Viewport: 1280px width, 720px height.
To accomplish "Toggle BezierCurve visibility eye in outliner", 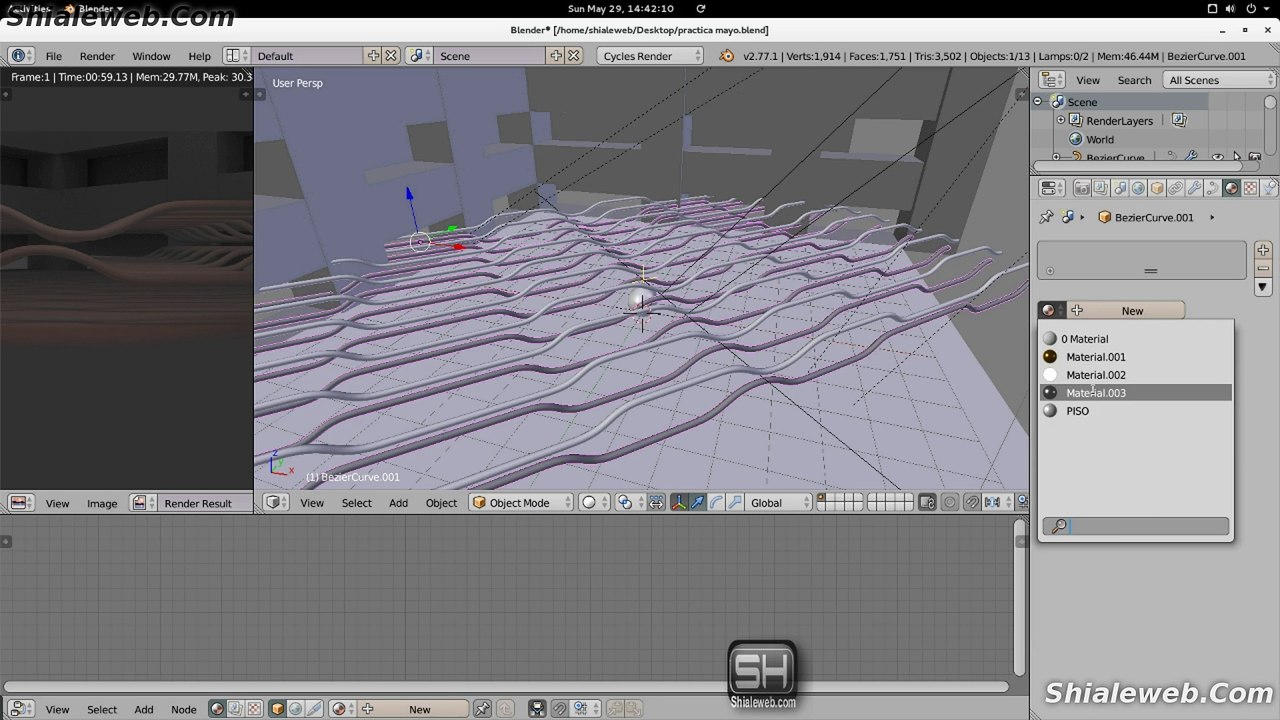I will click(1217, 157).
